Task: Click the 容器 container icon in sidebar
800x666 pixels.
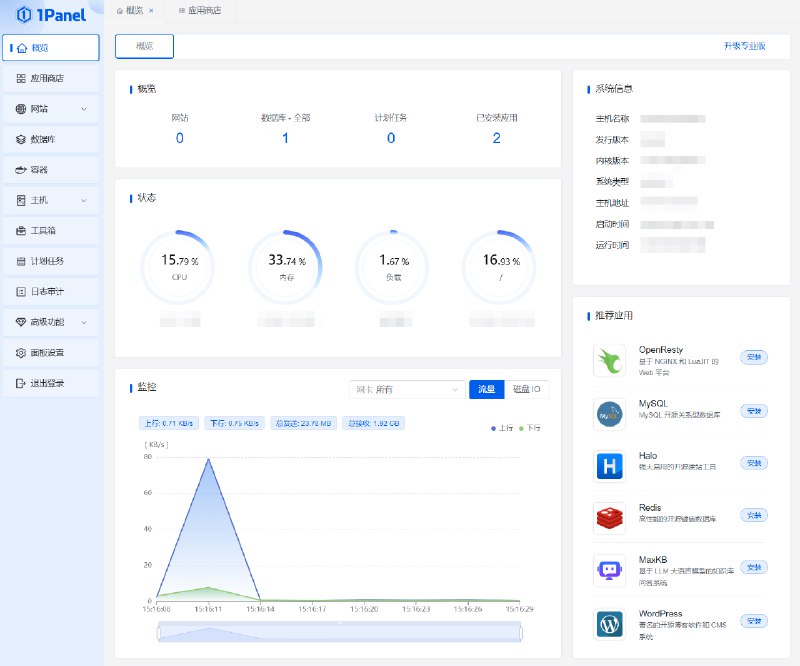Action: 20,170
